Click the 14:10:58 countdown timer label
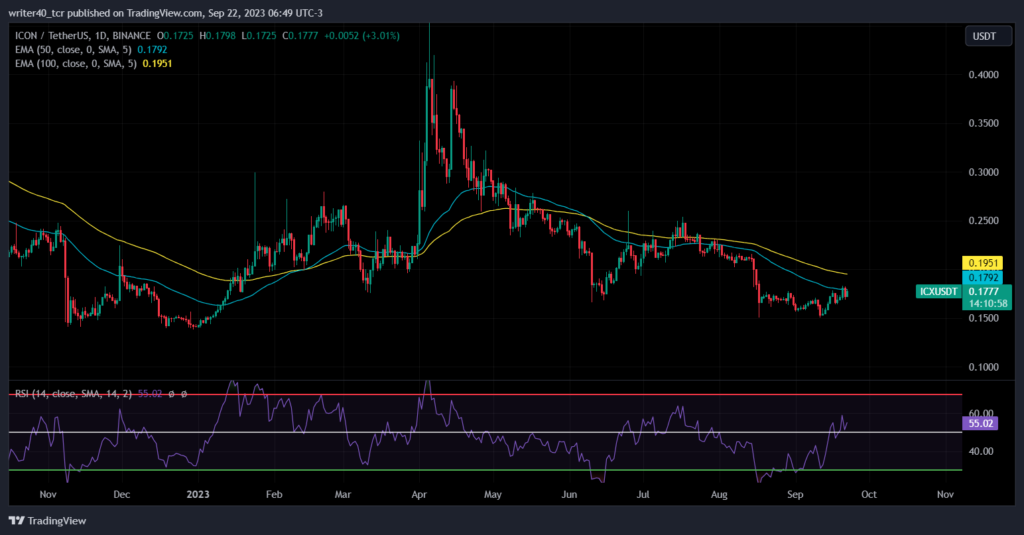Screen dimensions: 1024x535 click(x=987, y=304)
